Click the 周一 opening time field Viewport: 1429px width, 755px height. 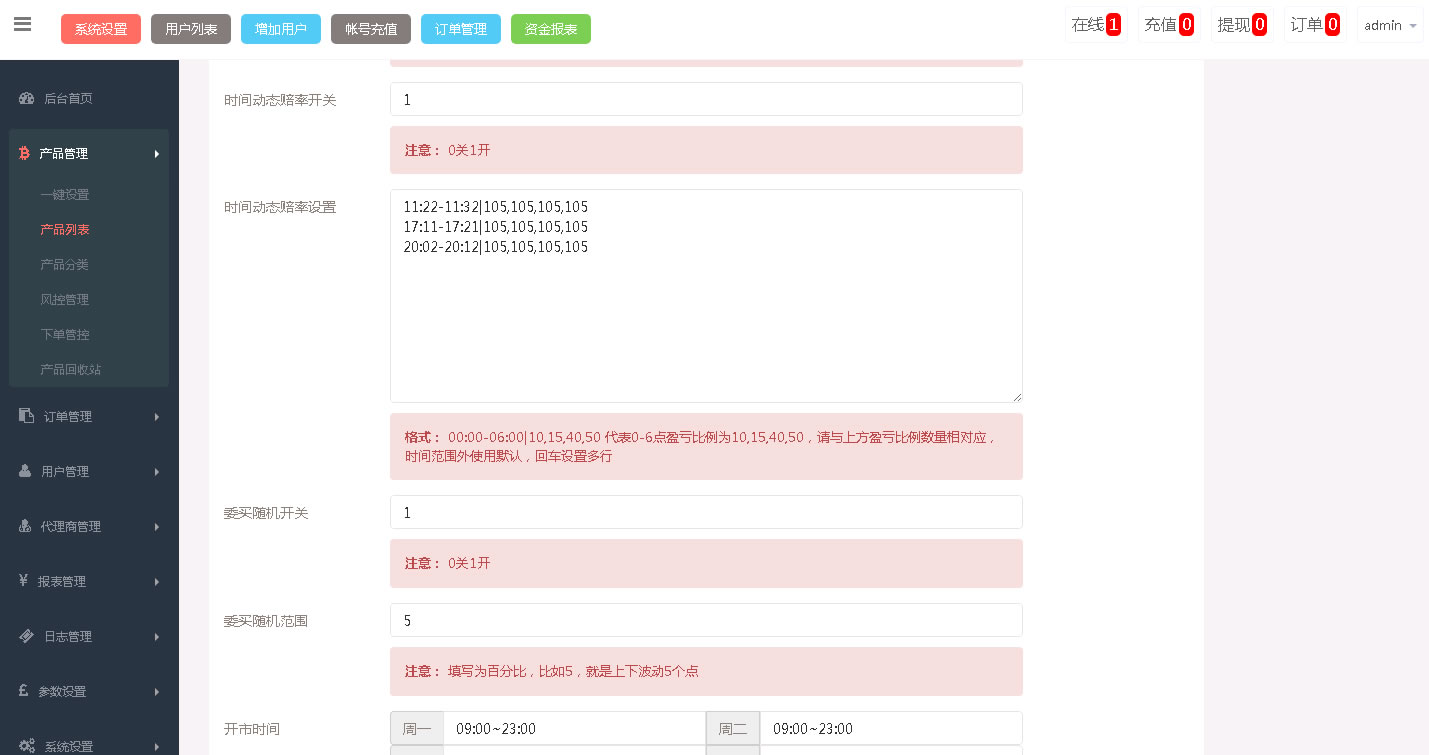click(x=574, y=728)
